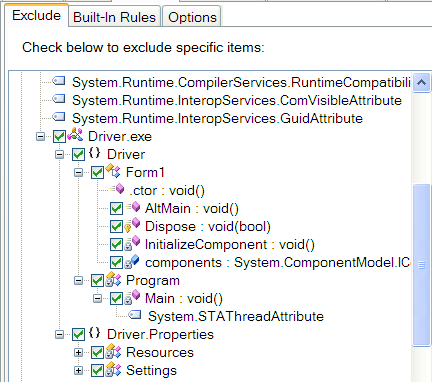Collapse the Driver.Properties node
Image resolution: width=432 pixels, height=382 pixels.
click(59, 334)
